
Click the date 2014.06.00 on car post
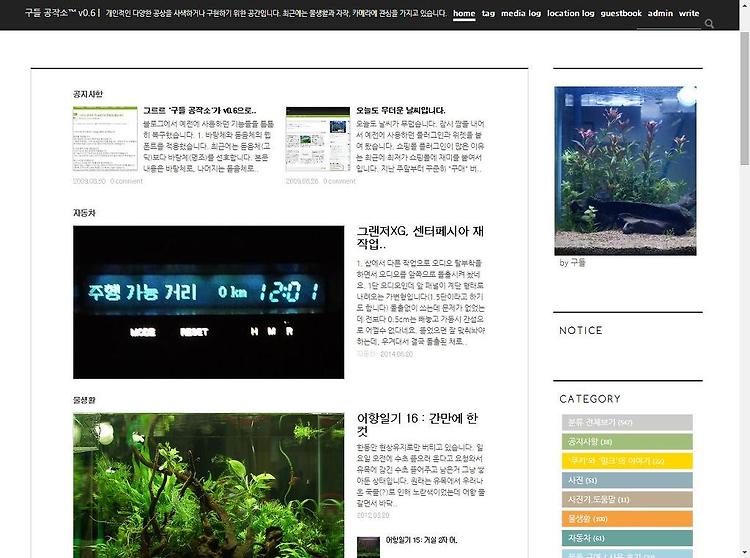[397, 354]
